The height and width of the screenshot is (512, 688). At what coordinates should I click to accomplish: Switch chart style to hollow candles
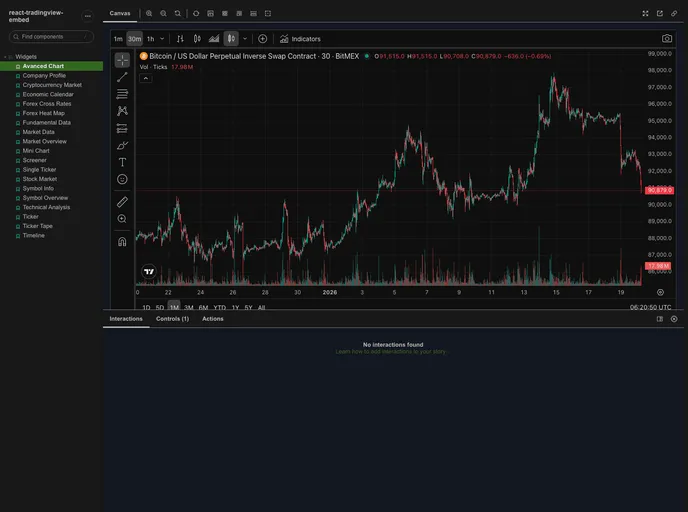coord(197,39)
